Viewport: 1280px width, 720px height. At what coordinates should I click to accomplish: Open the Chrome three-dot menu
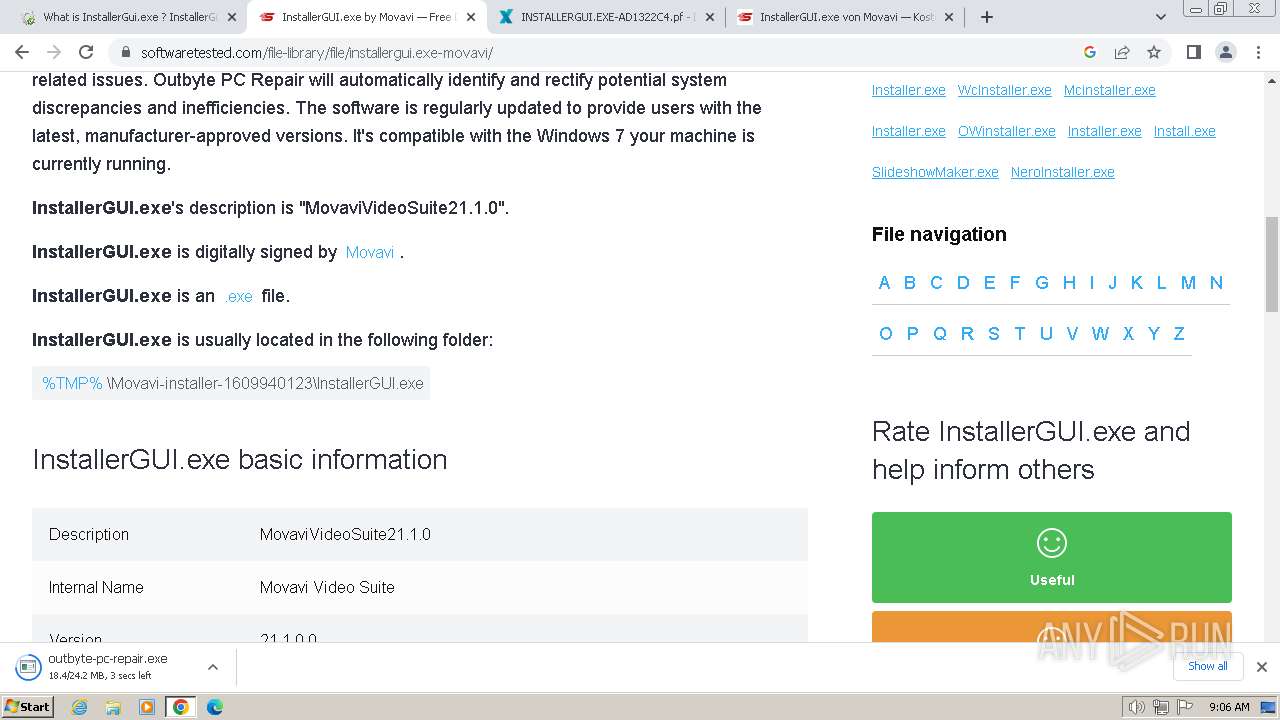(x=1257, y=52)
